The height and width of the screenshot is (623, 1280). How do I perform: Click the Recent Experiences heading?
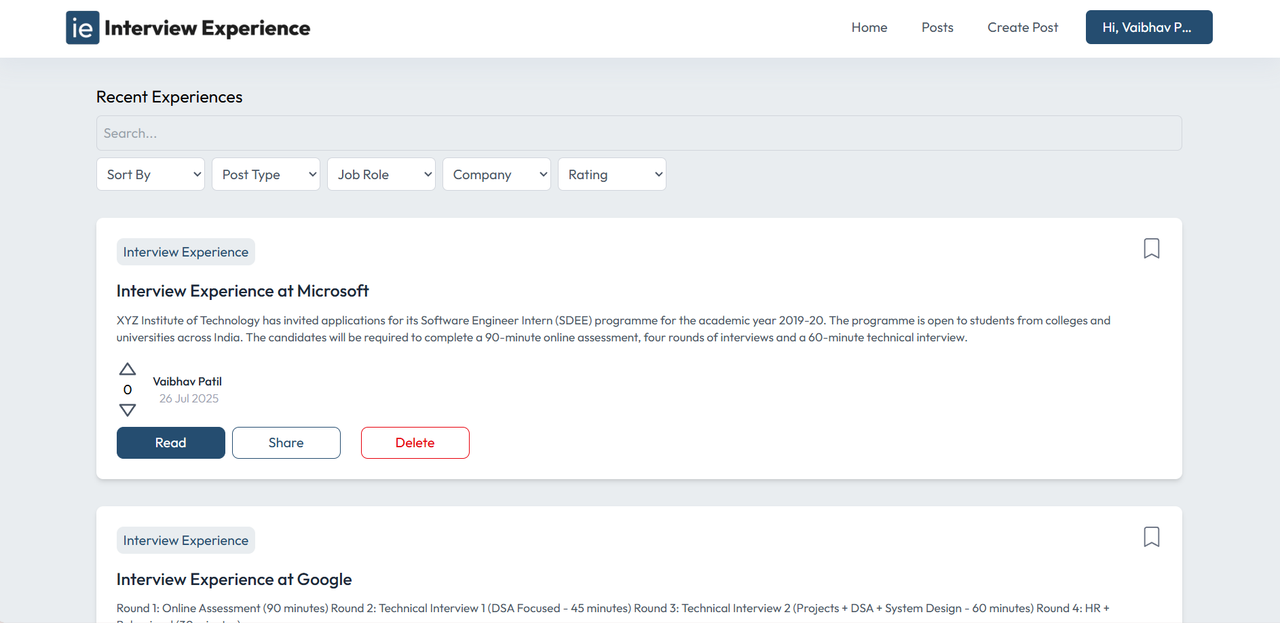point(169,97)
